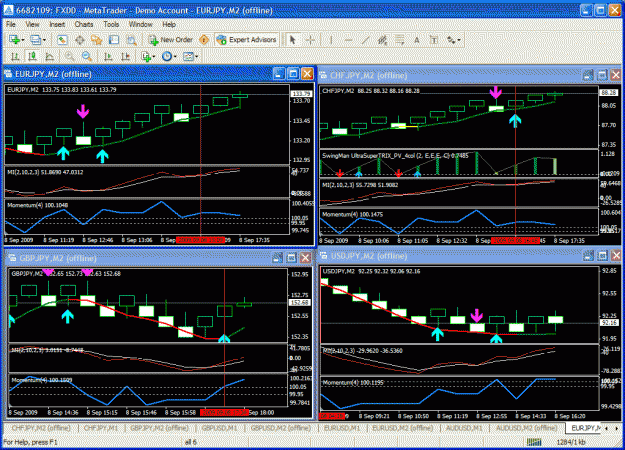Switch chart to Bar Chart mode

tap(15, 57)
